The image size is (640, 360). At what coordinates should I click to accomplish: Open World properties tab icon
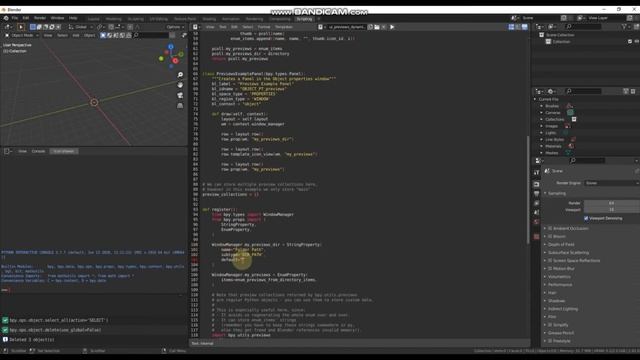click(536, 222)
